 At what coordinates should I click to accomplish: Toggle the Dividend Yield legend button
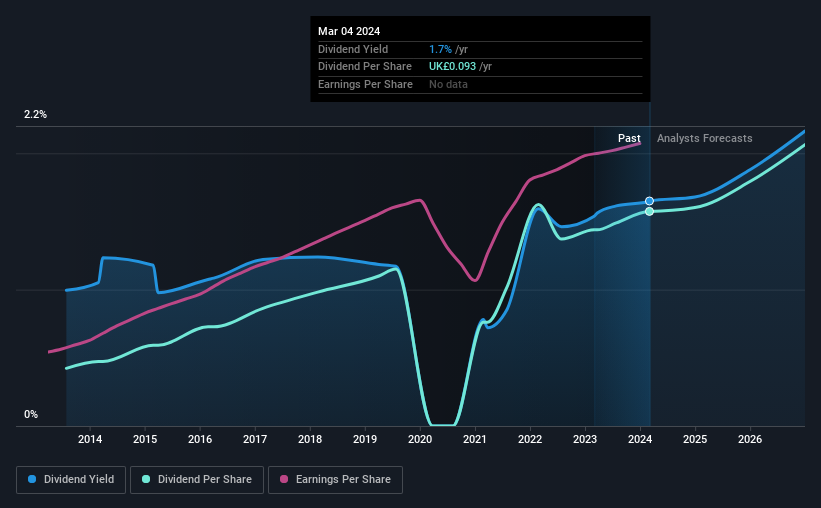(71, 480)
